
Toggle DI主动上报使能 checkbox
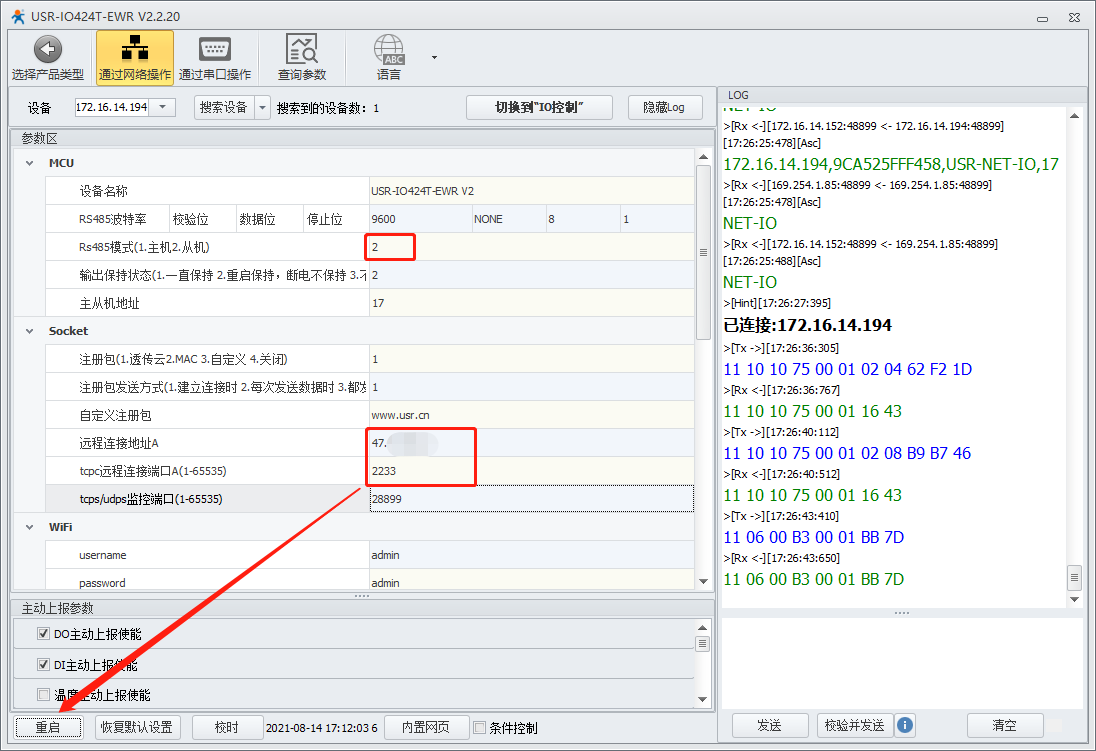click(43, 664)
